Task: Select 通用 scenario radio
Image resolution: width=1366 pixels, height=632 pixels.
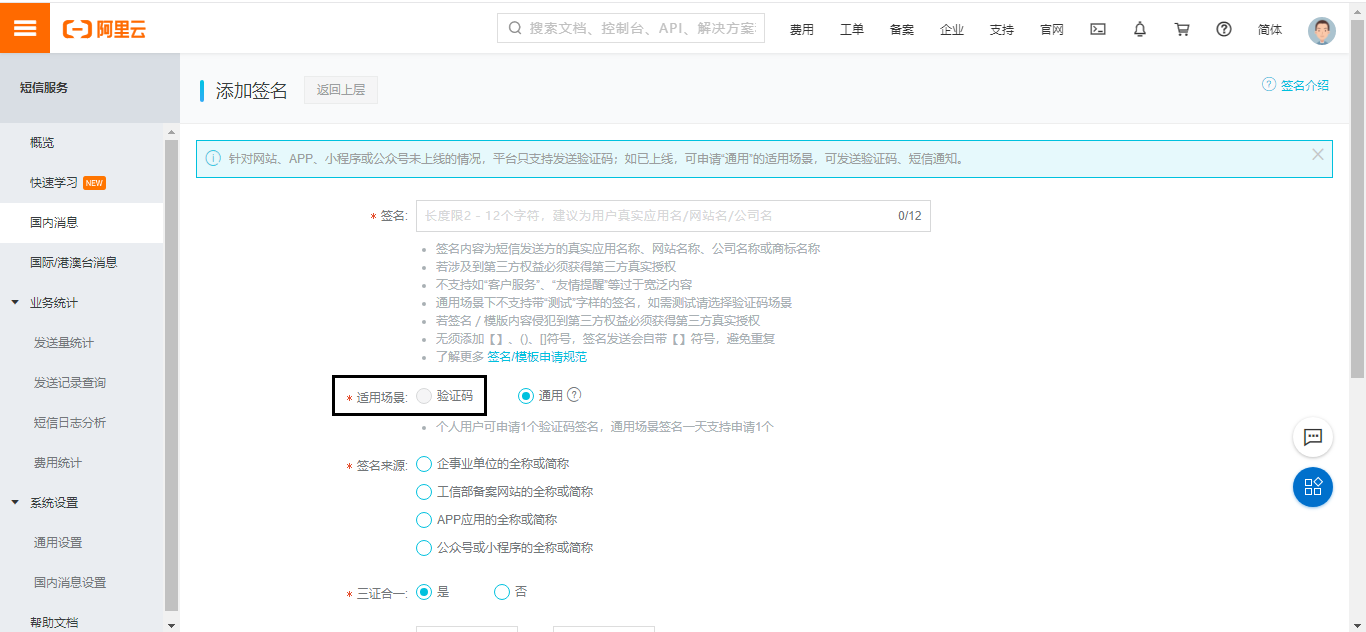Action: click(526, 396)
